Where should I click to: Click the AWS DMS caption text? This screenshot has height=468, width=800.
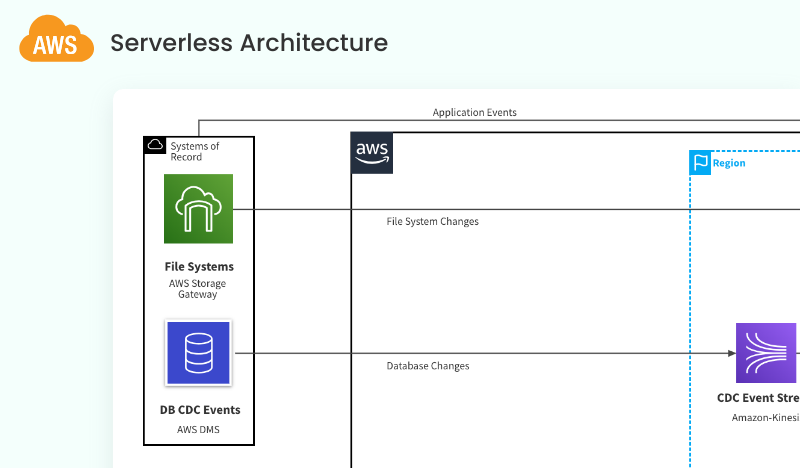[198, 430]
